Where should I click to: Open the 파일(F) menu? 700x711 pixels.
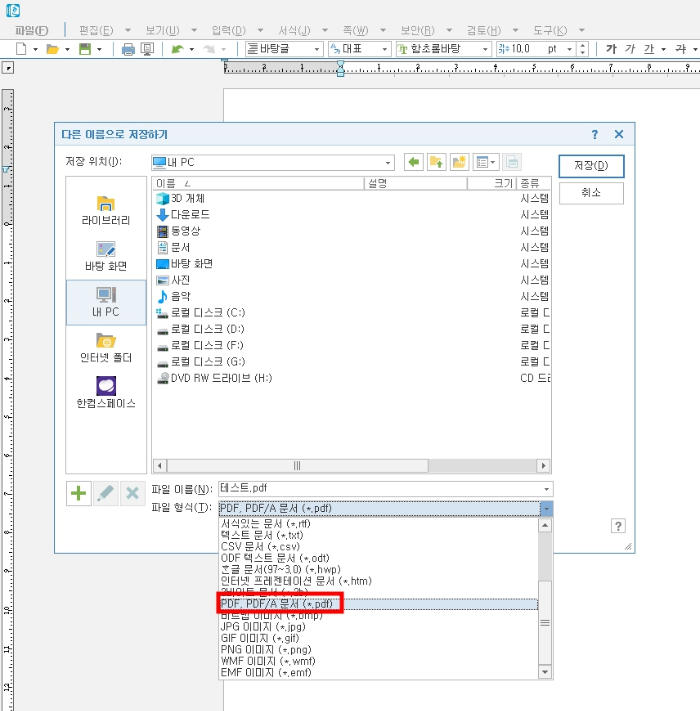click(x=31, y=30)
